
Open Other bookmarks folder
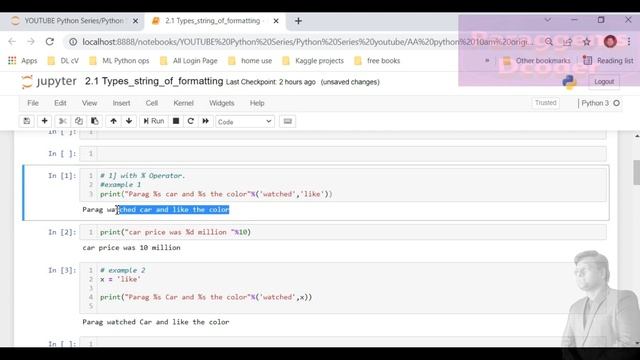(x=536, y=61)
